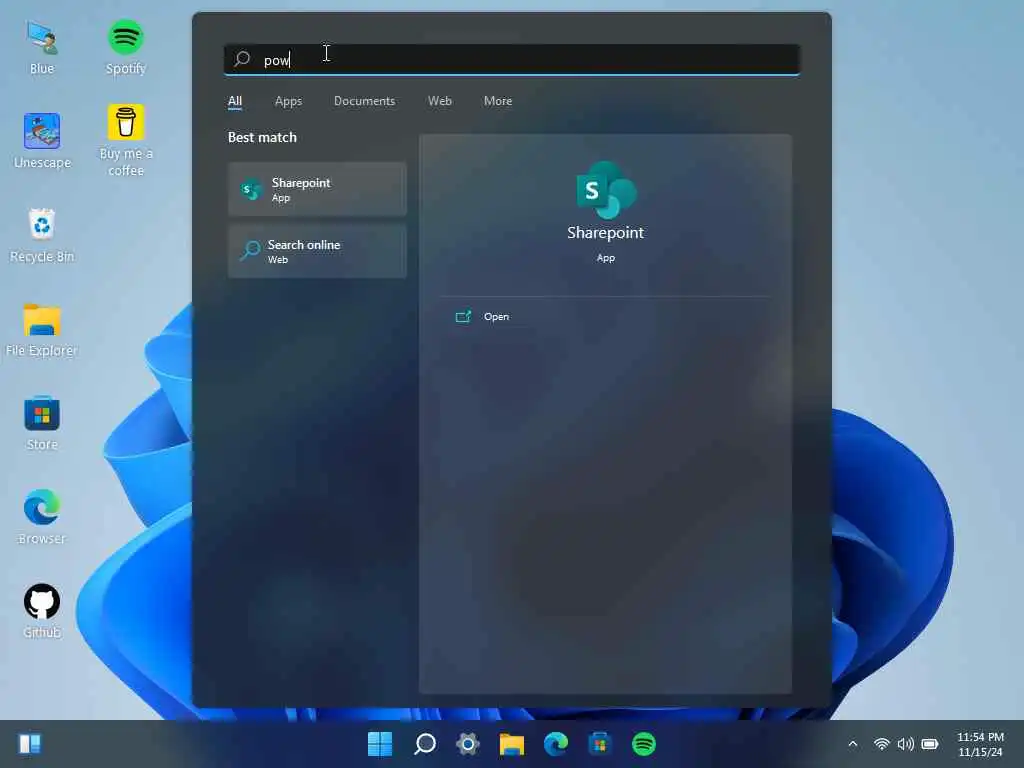Open the Buy me a coffee shortcut
This screenshot has height=768, width=1024.
[125, 140]
